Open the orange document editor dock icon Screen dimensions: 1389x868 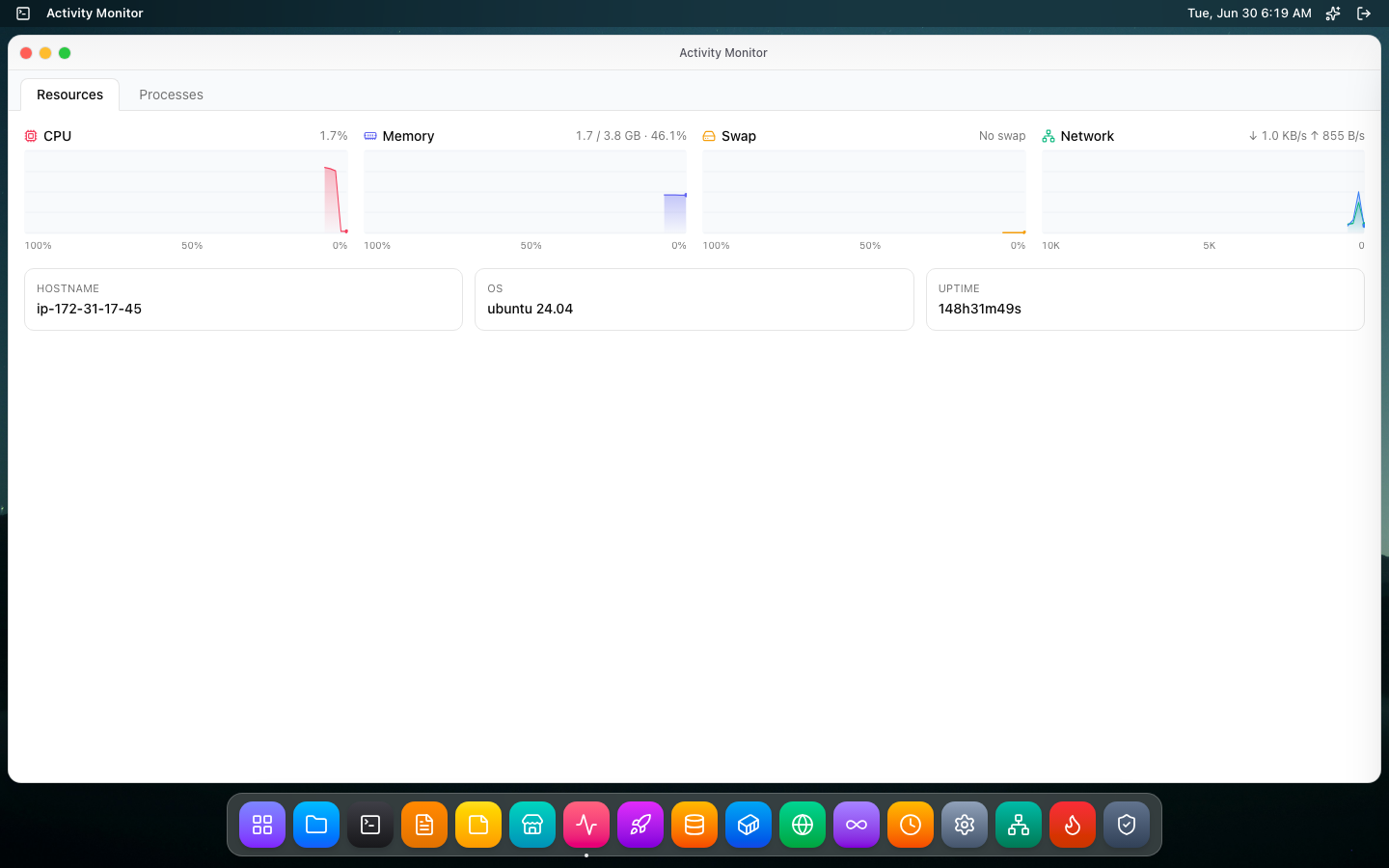click(x=424, y=825)
